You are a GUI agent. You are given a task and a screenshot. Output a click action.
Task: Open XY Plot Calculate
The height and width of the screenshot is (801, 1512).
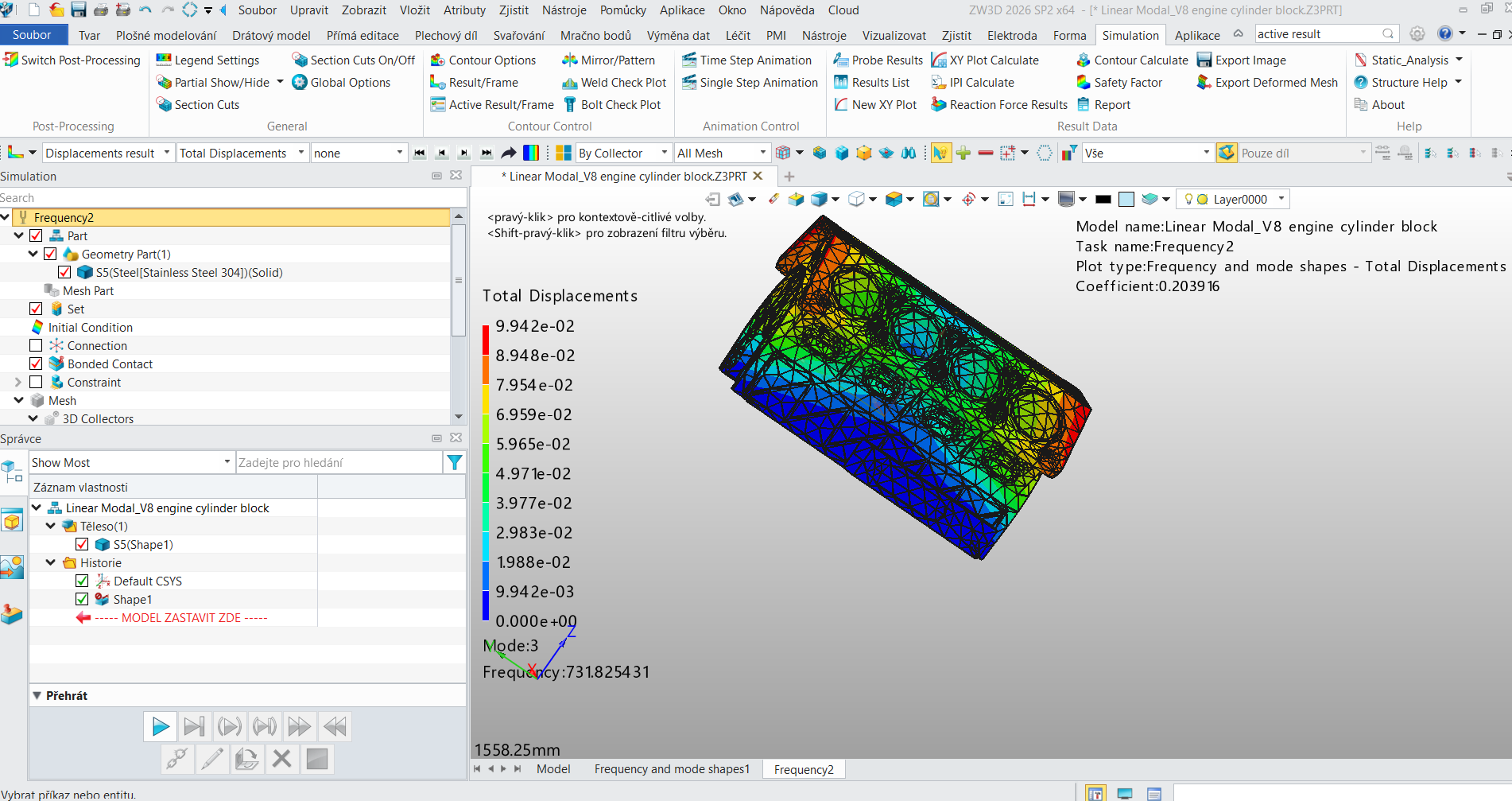click(x=985, y=60)
